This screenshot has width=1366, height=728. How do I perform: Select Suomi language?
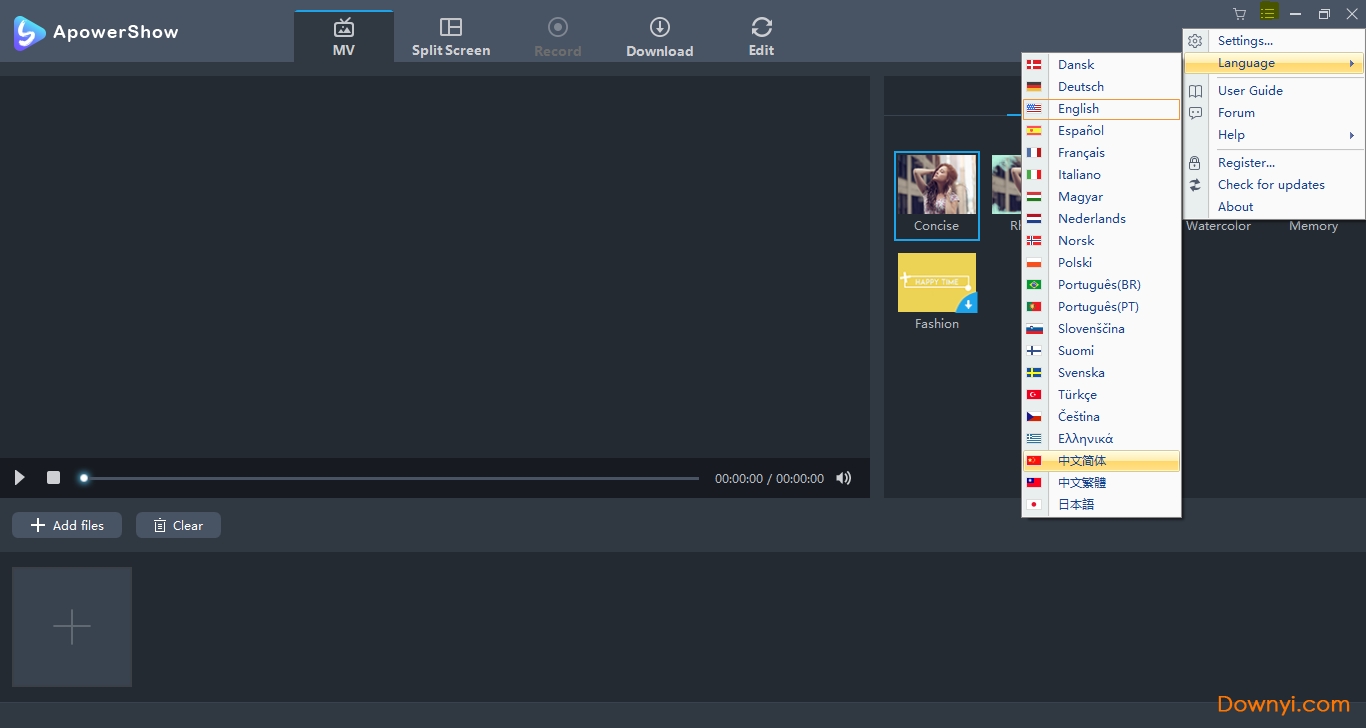point(1101,351)
